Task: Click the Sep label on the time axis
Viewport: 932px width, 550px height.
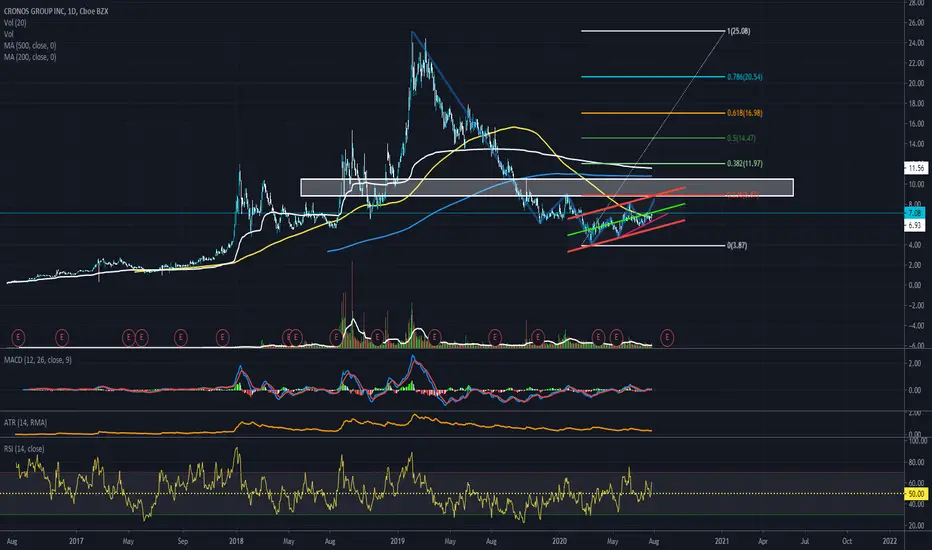Action: [x=182, y=541]
